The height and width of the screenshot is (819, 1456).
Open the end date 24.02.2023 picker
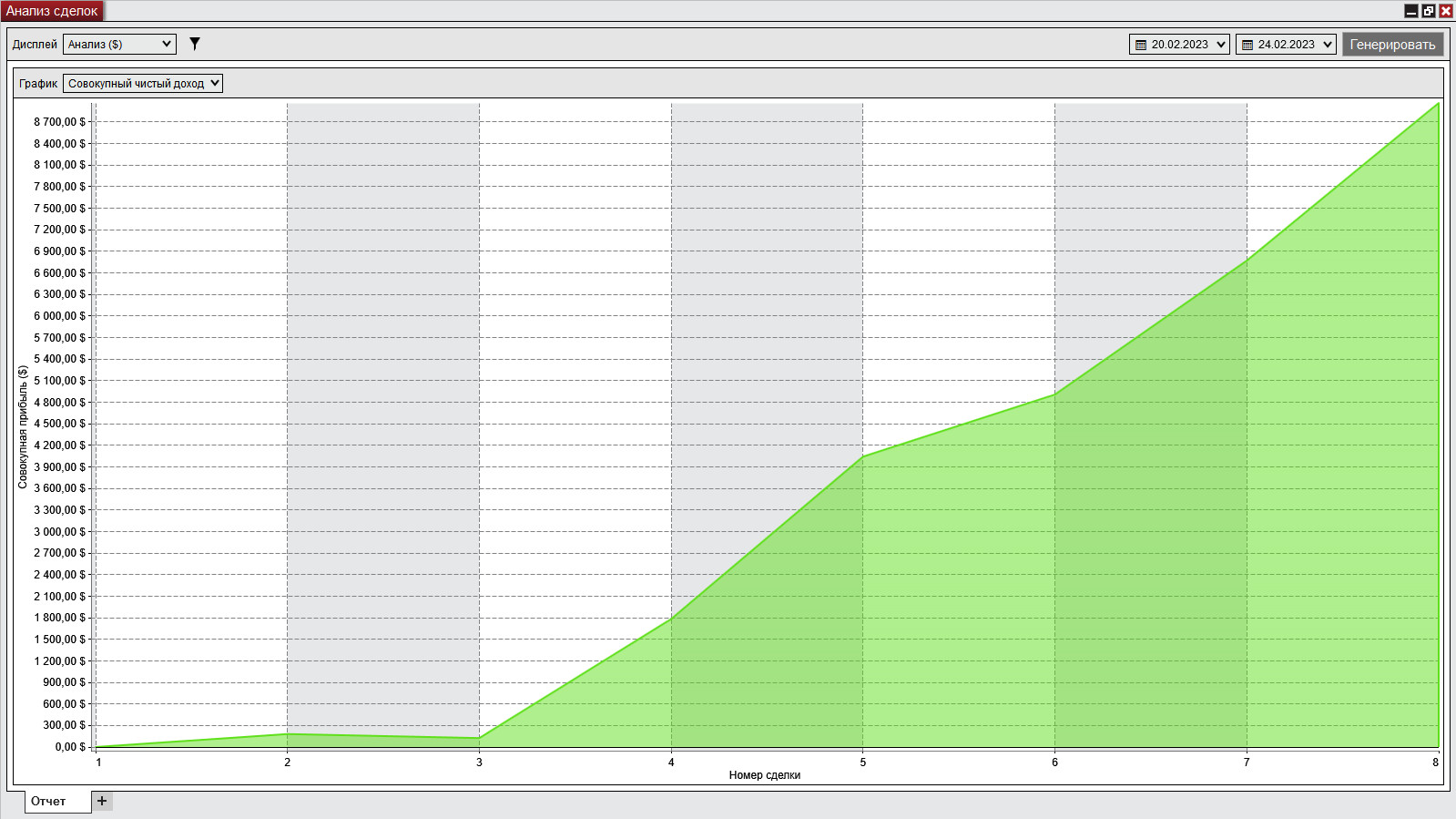1286,44
